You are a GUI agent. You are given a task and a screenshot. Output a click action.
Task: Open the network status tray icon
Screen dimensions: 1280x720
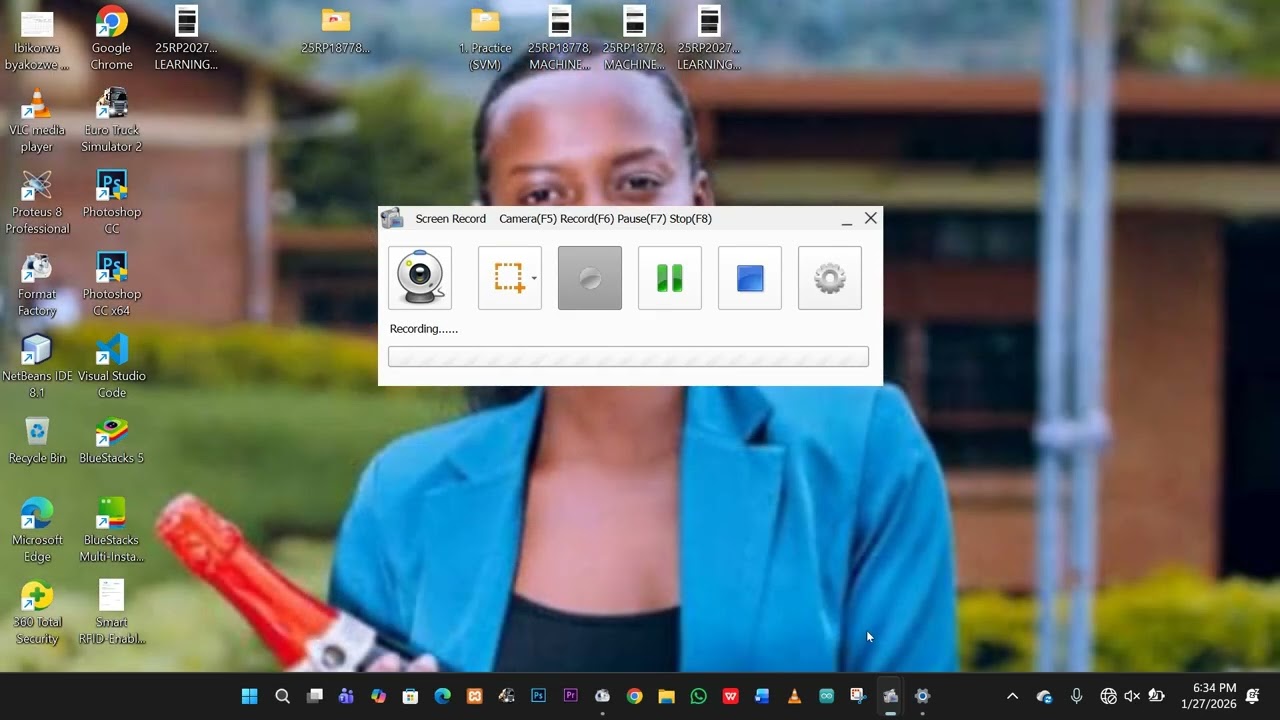pos(1108,696)
